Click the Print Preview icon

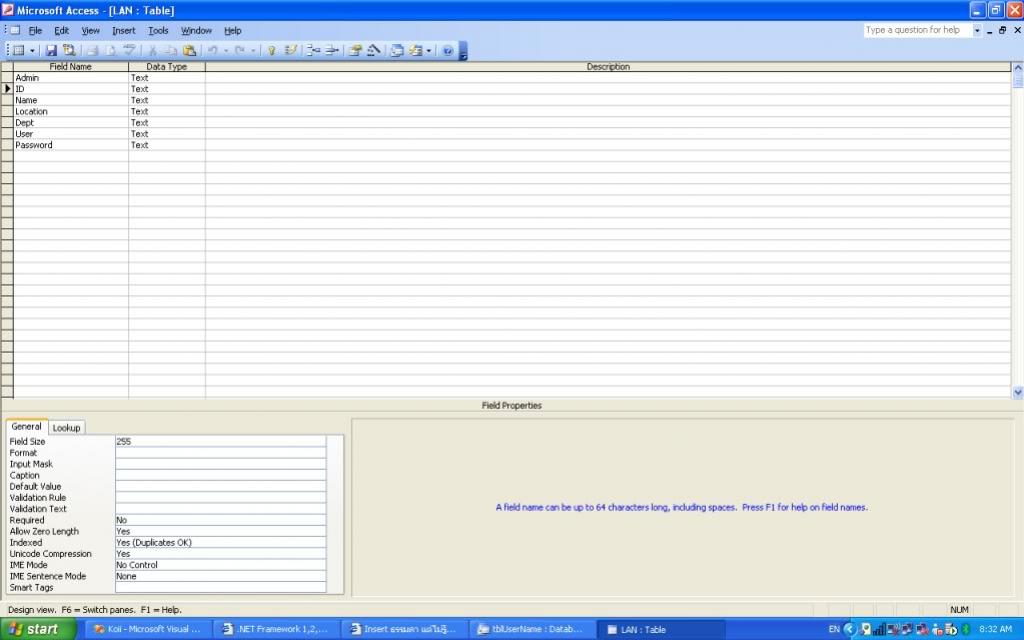pyautogui.click(x=111, y=50)
